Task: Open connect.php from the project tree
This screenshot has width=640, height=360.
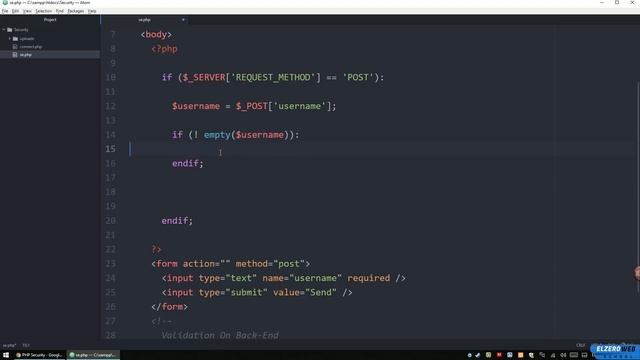Action: click(x=31, y=47)
